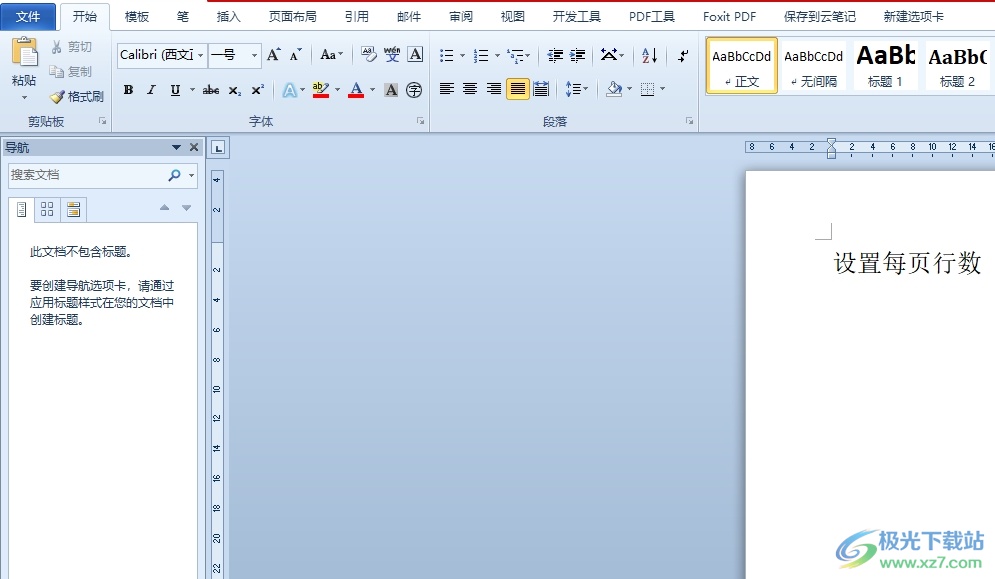
Task: Click the tab selector at the ruler corner
Action: click(x=218, y=149)
